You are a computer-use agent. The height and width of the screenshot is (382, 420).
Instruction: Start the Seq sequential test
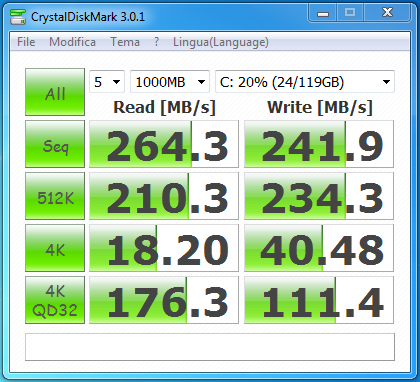pyautogui.click(x=55, y=144)
